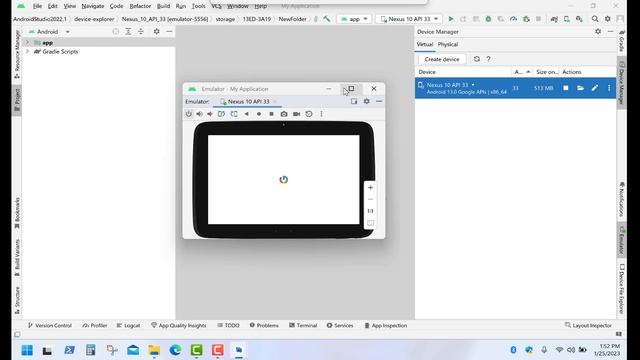Open Search Everywhere magnifier icon
Viewport: 640px width, 360px height.
pyautogui.click(x=595, y=19)
